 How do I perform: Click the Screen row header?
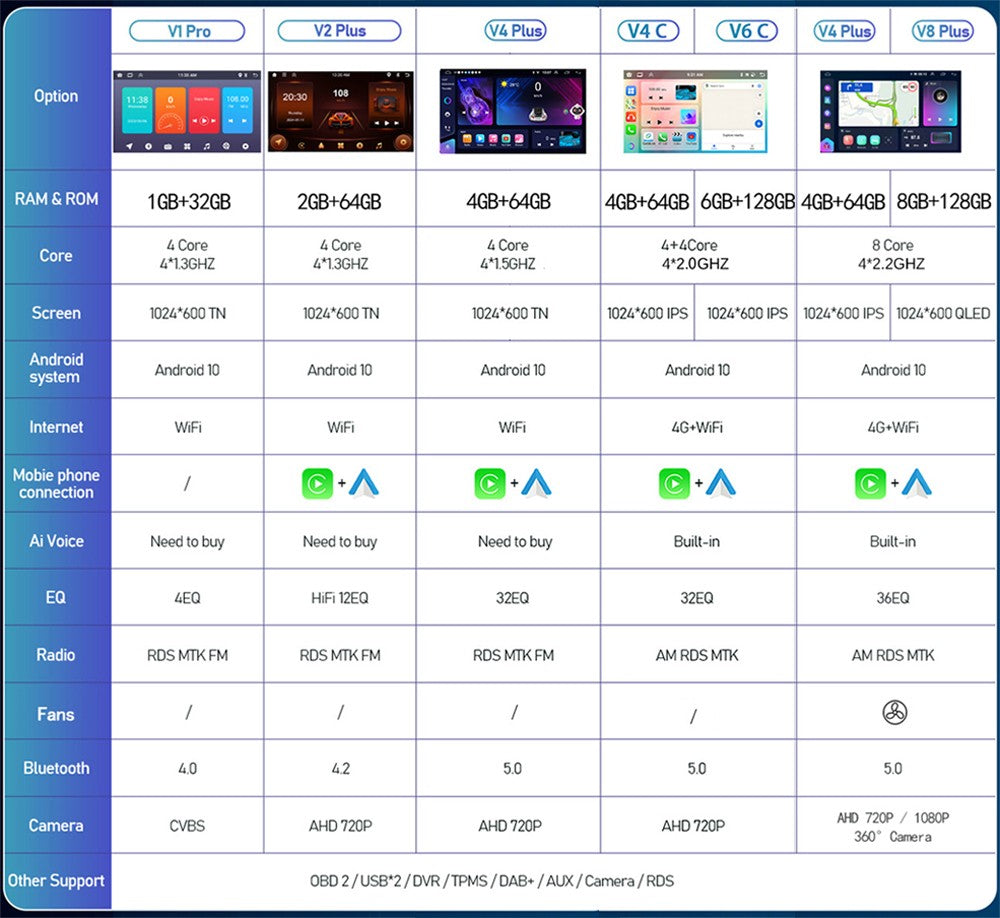pyautogui.click(x=56, y=313)
